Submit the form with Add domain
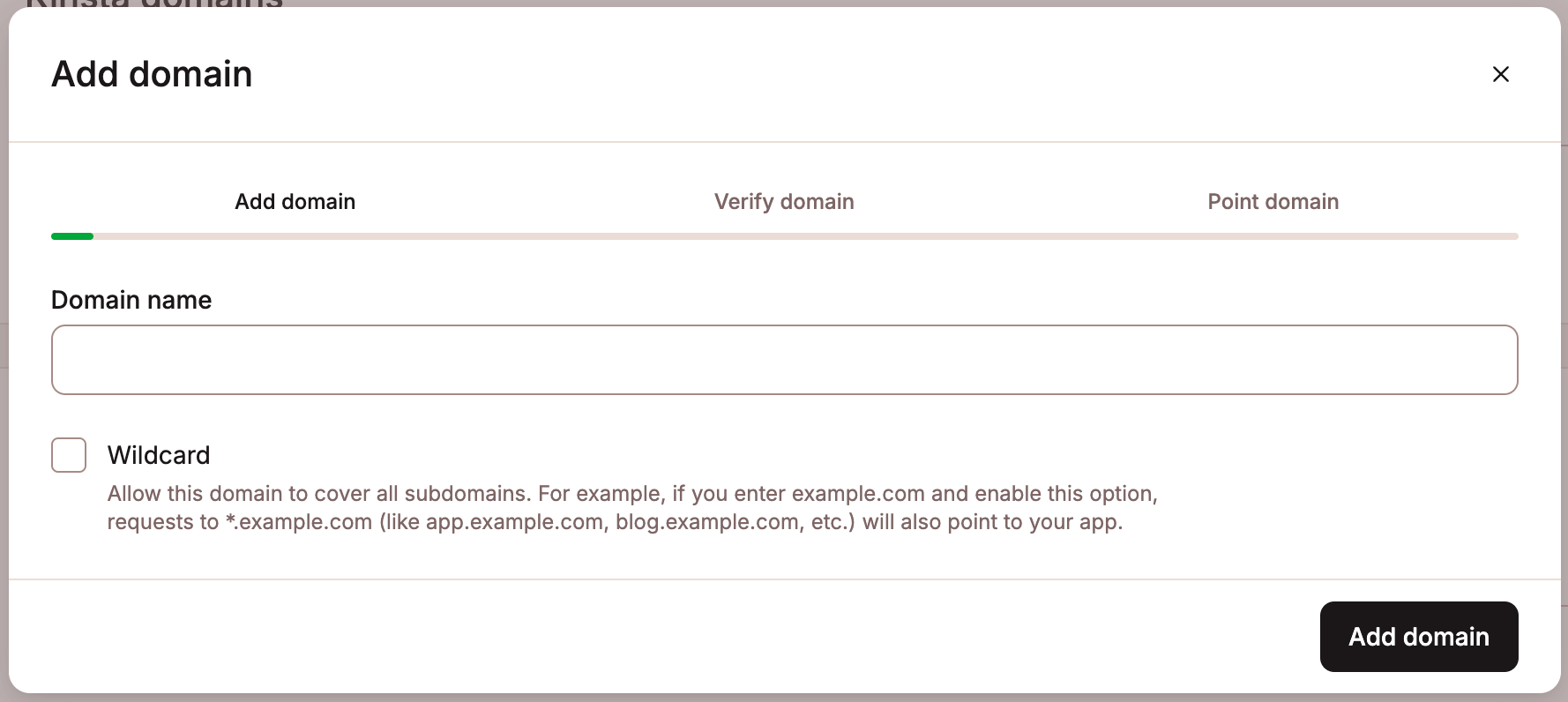1568x702 pixels. click(1418, 636)
